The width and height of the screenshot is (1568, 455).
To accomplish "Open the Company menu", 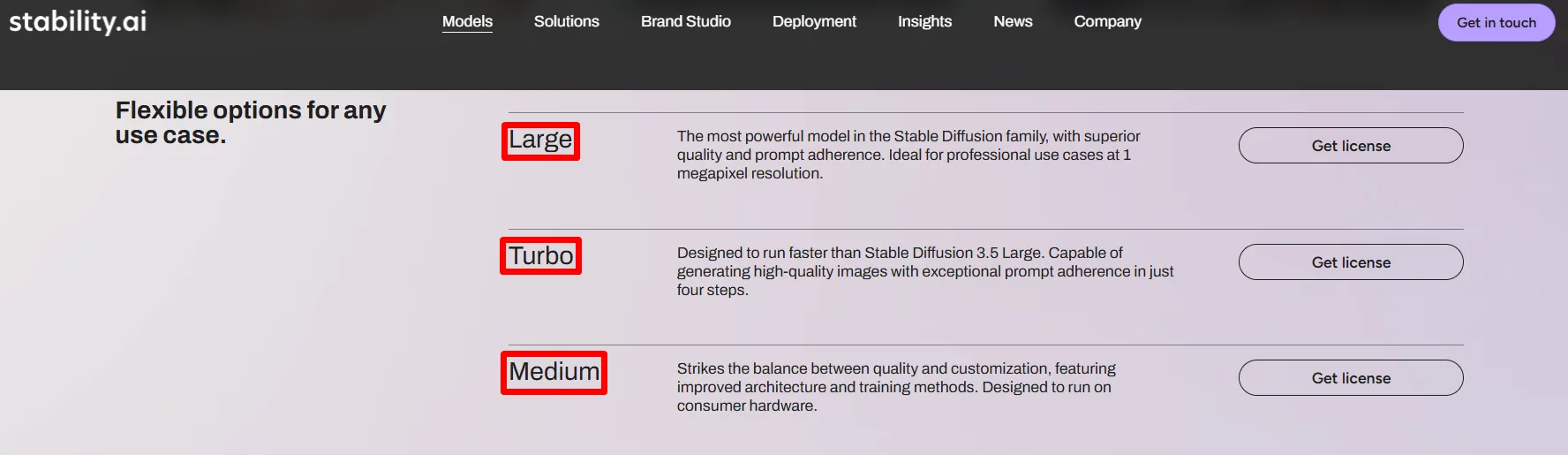I will (x=1107, y=21).
